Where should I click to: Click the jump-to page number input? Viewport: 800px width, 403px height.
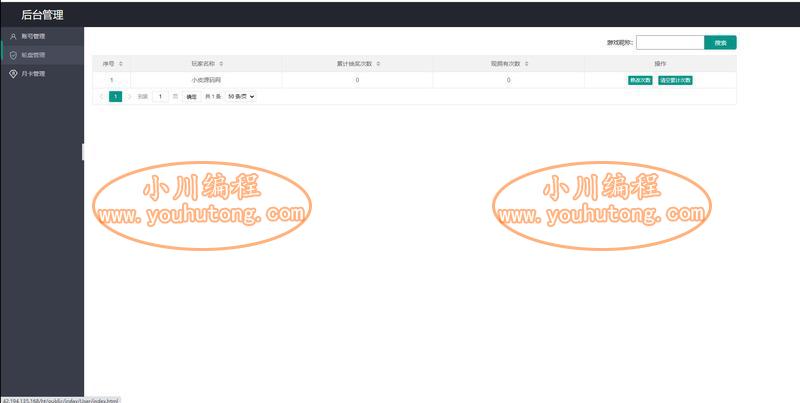[x=160, y=96]
